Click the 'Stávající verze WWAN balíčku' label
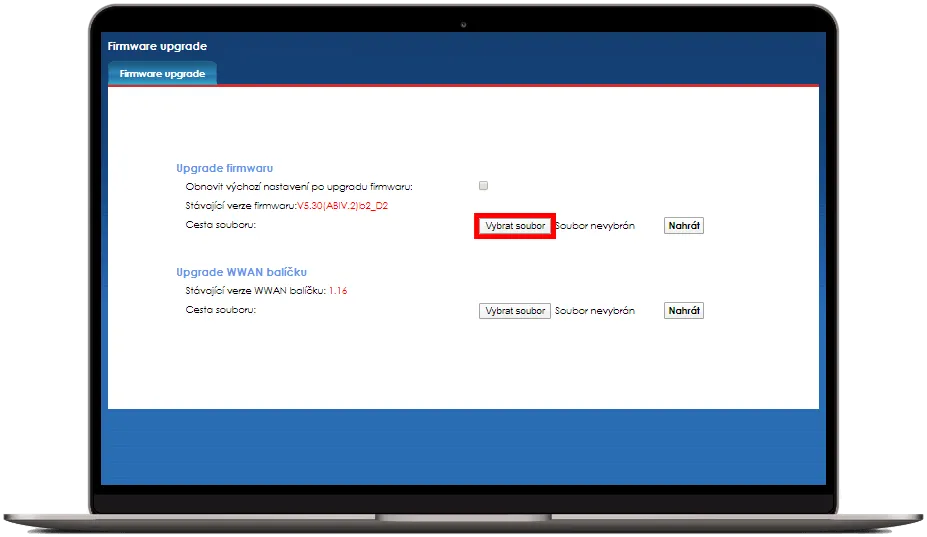The width and height of the screenshot is (927, 537). 255,291
